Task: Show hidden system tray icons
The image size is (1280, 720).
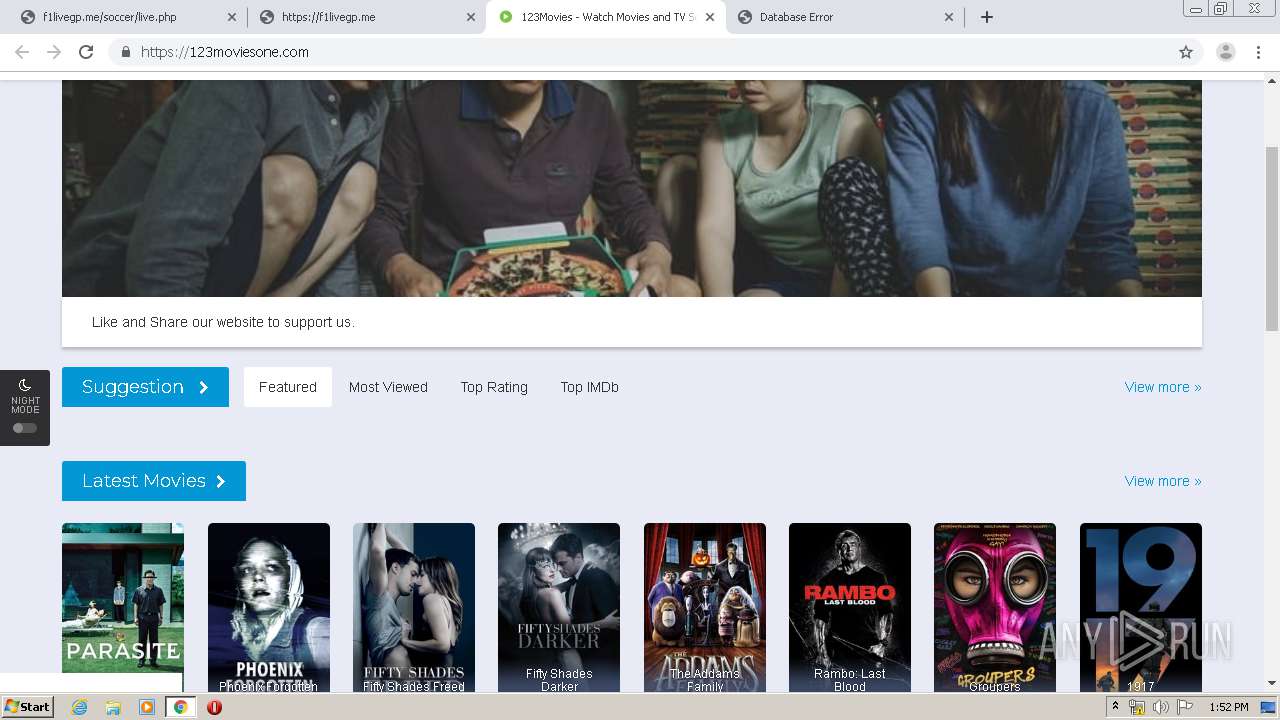Action: tap(1115, 707)
